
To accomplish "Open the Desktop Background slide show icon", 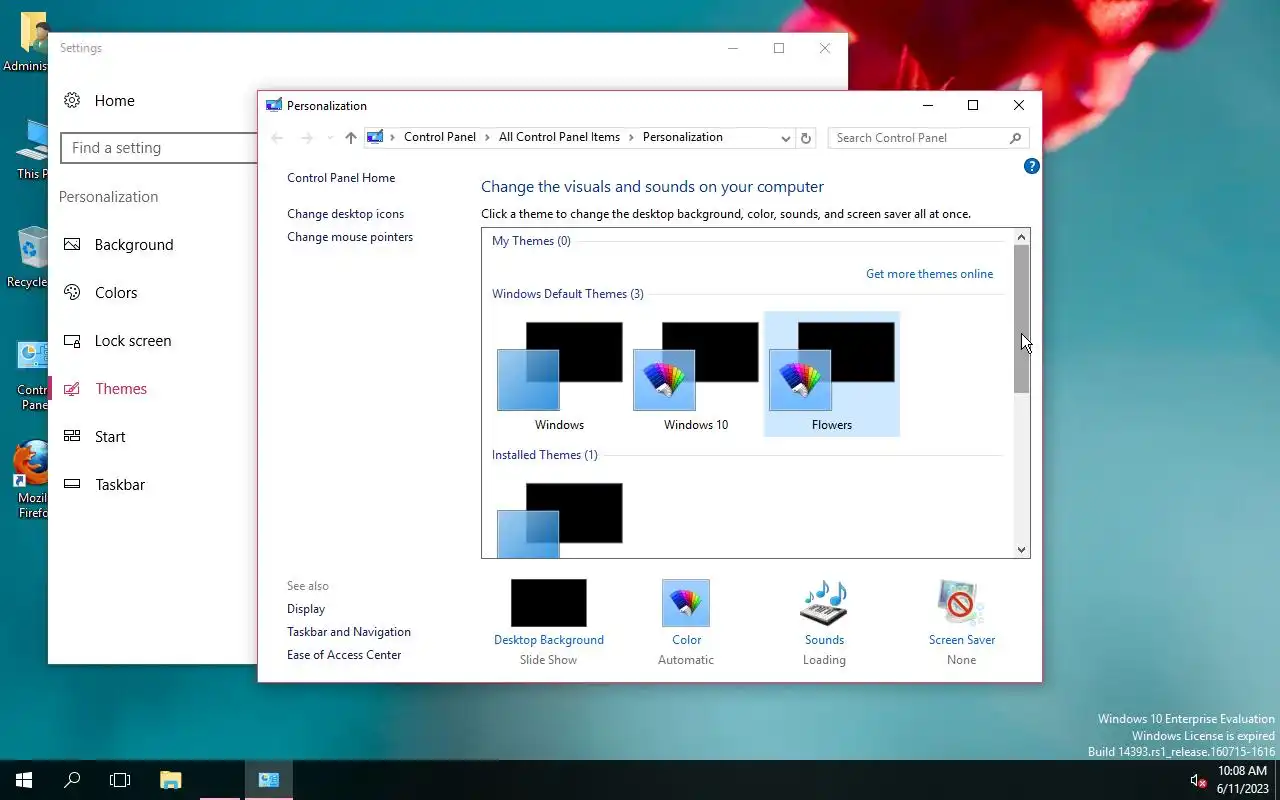I will (x=548, y=603).
